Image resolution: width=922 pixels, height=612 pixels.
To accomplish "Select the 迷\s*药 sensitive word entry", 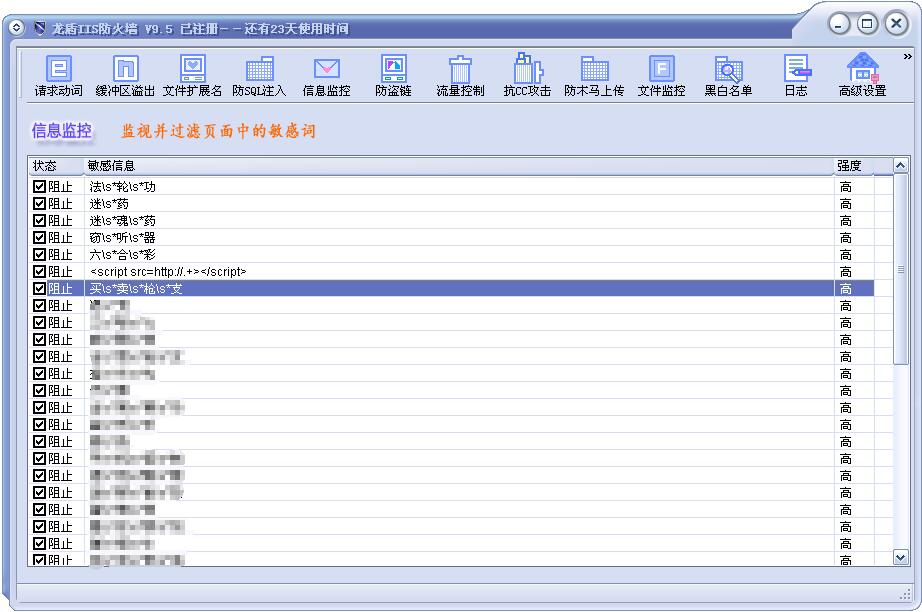I will [109, 204].
